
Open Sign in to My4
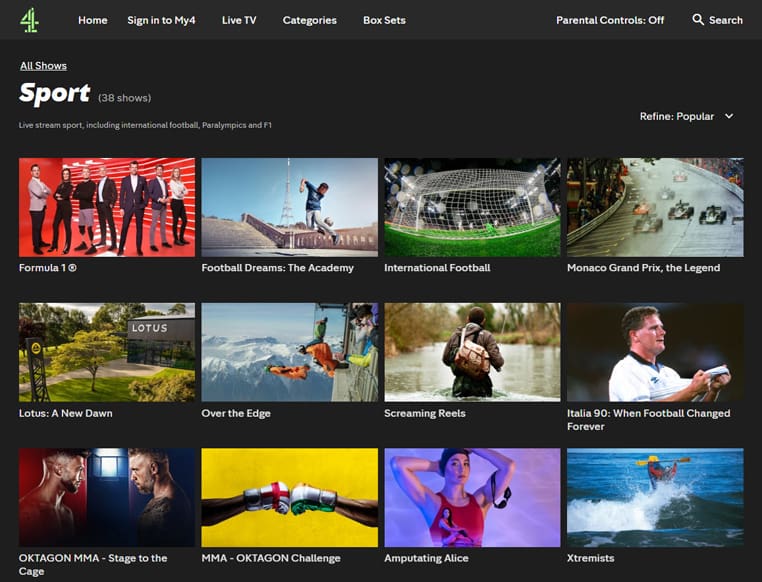point(161,20)
